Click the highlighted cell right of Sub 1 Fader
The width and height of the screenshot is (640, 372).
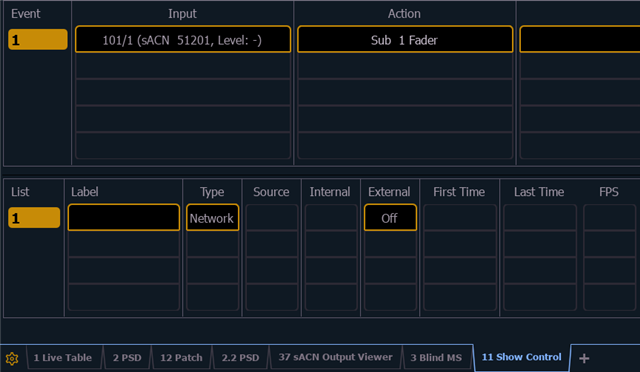[x=580, y=40]
